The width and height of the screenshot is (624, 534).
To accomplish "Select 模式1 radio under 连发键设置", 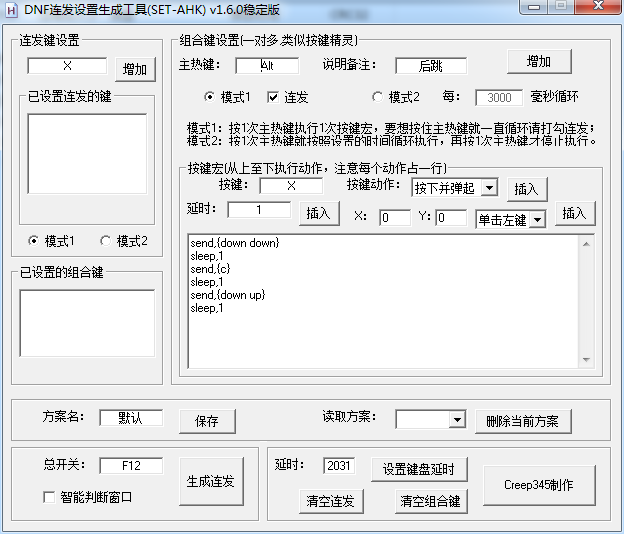I will pos(33,241).
